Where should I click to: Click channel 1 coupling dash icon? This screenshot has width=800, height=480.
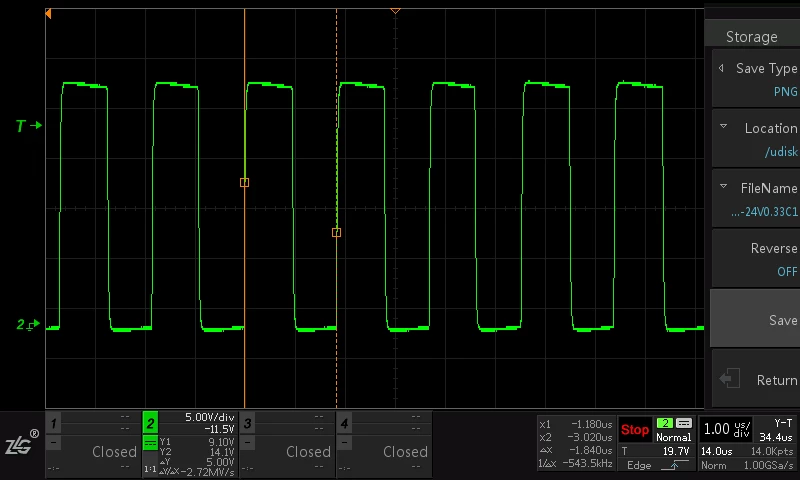(54, 442)
